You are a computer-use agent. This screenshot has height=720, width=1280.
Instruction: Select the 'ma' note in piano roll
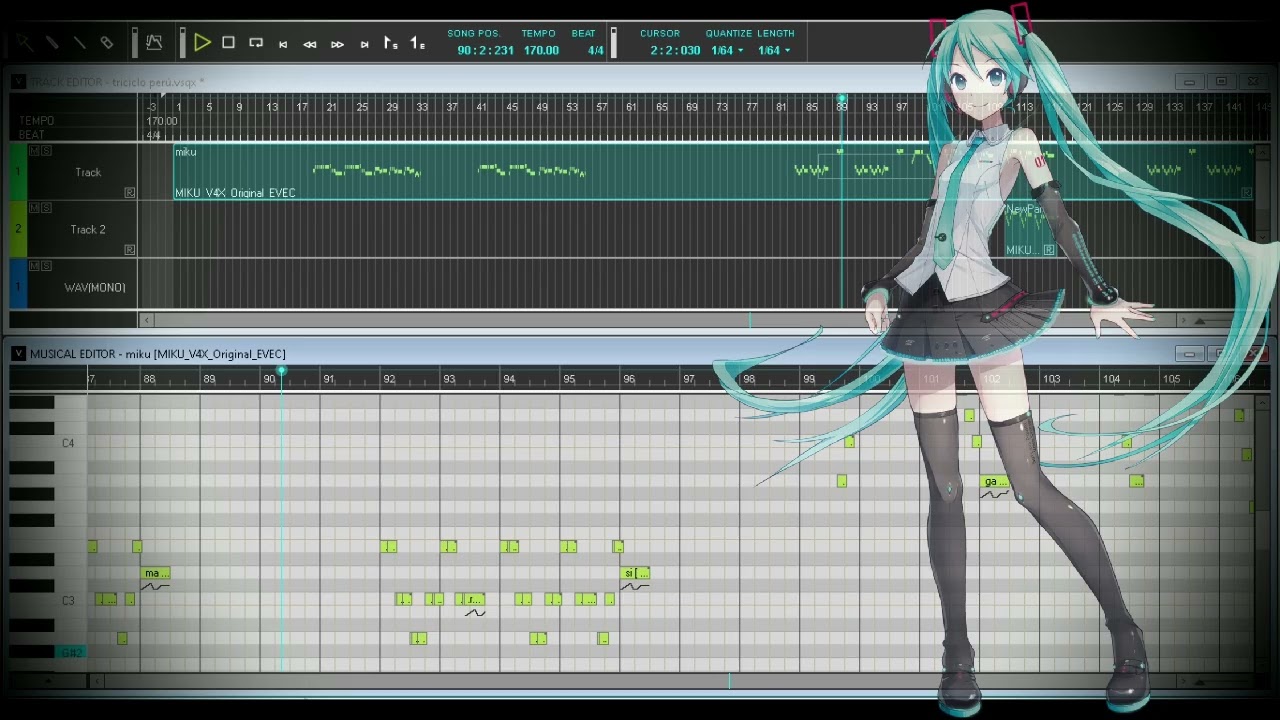tap(156, 573)
